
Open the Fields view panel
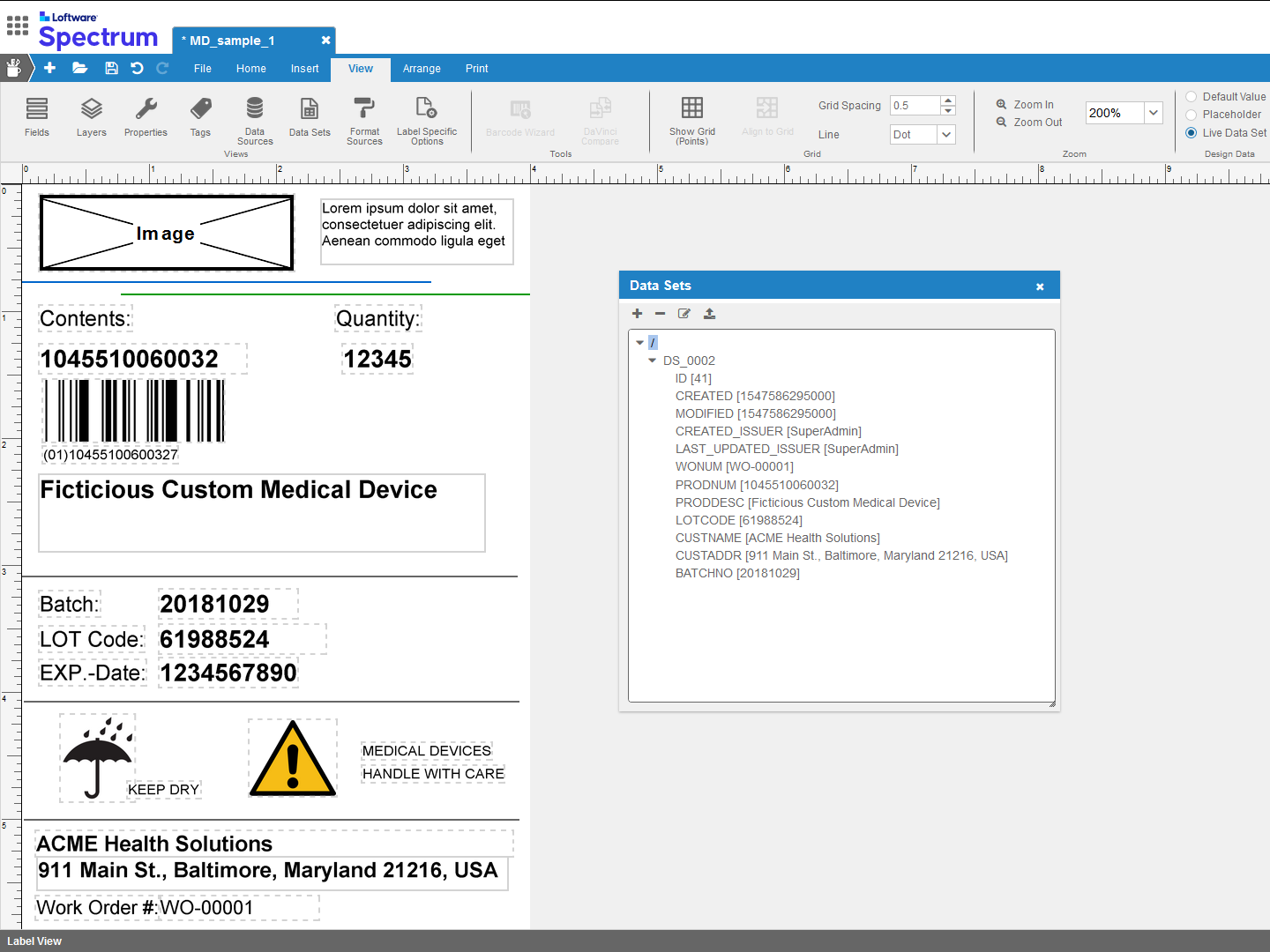(37, 116)
